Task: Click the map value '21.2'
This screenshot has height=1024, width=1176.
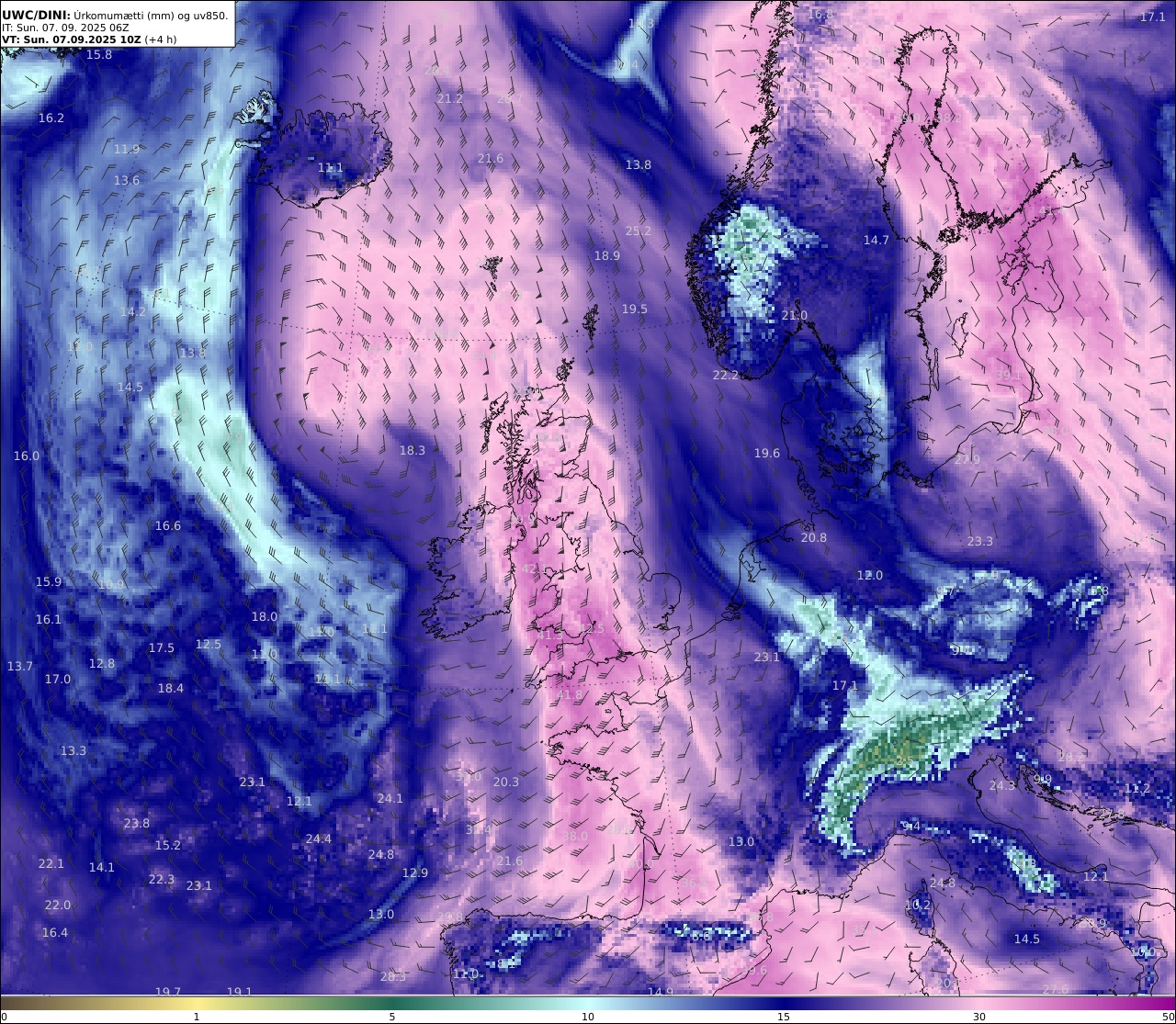Action: 450,99
